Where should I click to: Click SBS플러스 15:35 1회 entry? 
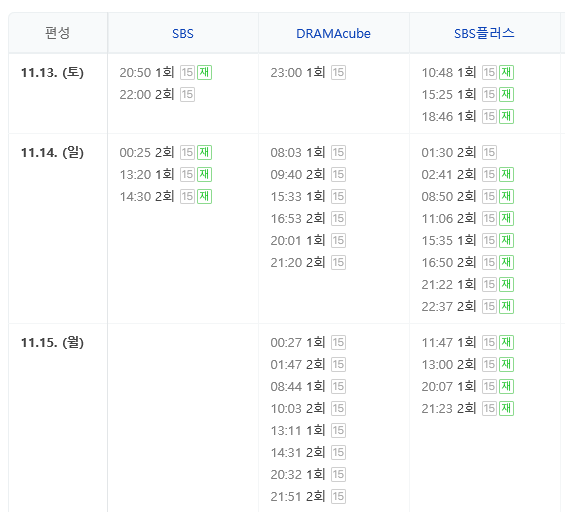pyautogui.click(x=468, y=240)
